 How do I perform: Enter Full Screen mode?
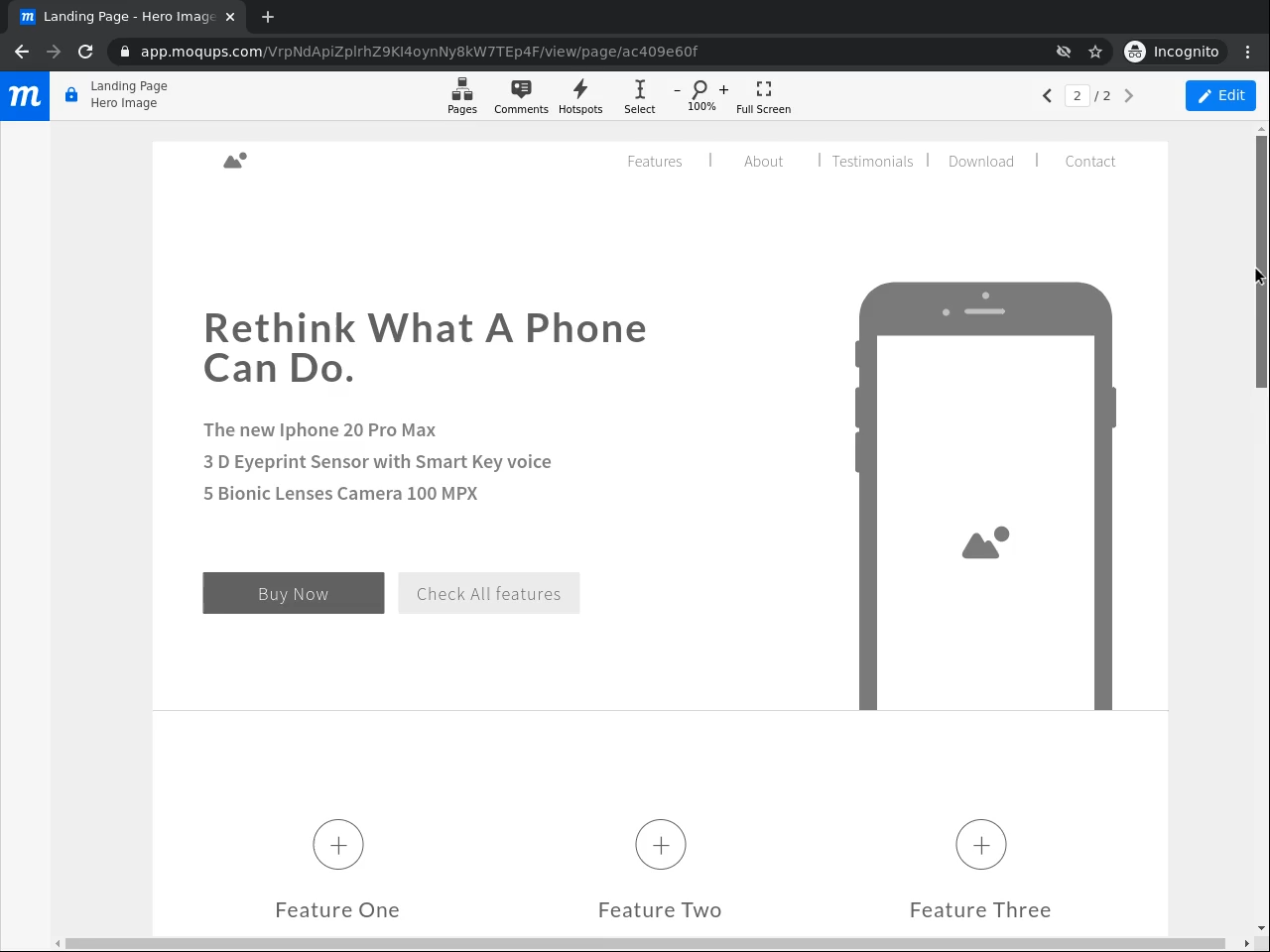pyautogui.click(x=763, y=96)
